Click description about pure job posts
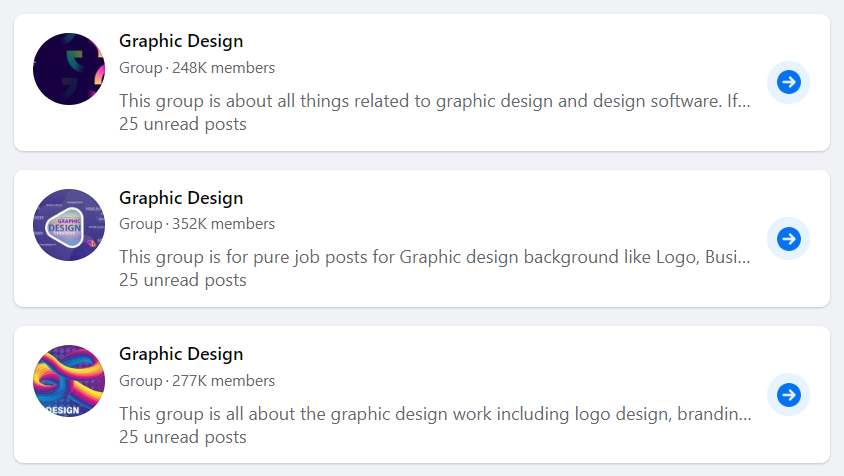 (x=434, y=257)
